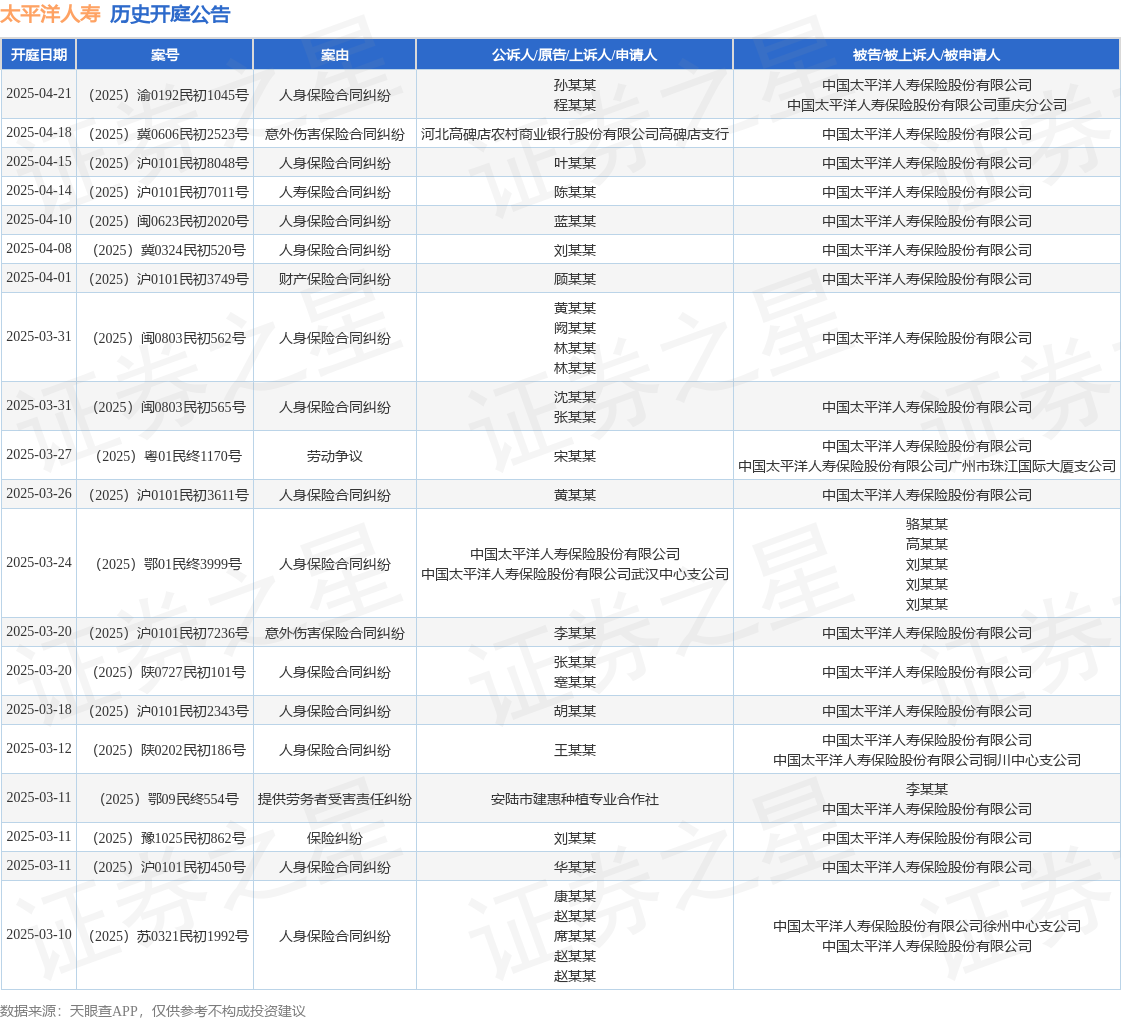
Task: Click the date 2025-04-21
Action: (39, 94)
